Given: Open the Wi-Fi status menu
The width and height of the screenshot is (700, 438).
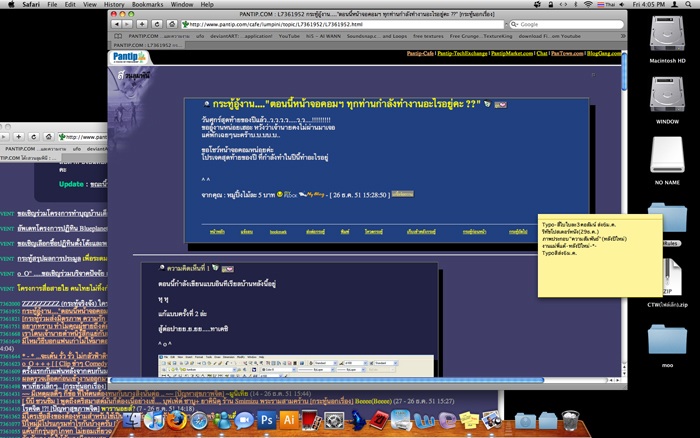Looking at the screenshot, I should coord(588,4).
